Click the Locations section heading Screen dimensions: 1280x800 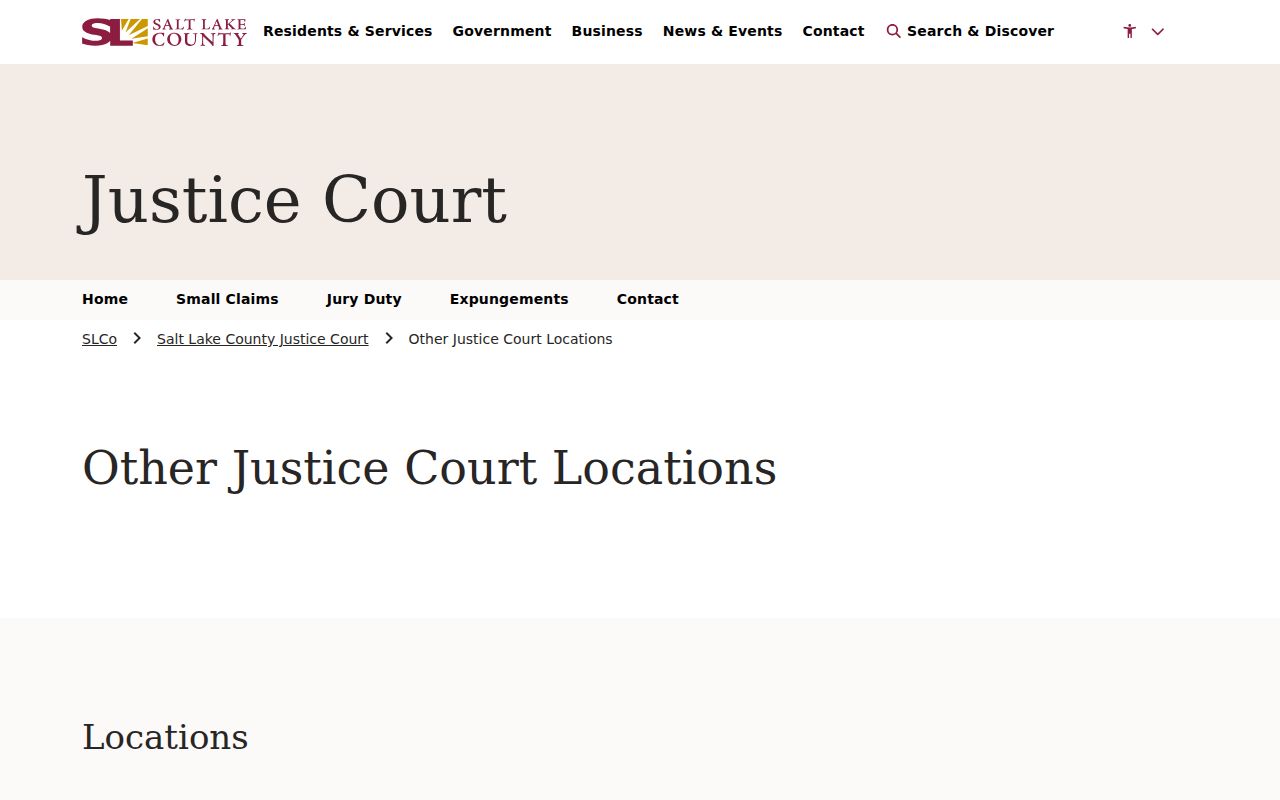[x=165, y=737]
